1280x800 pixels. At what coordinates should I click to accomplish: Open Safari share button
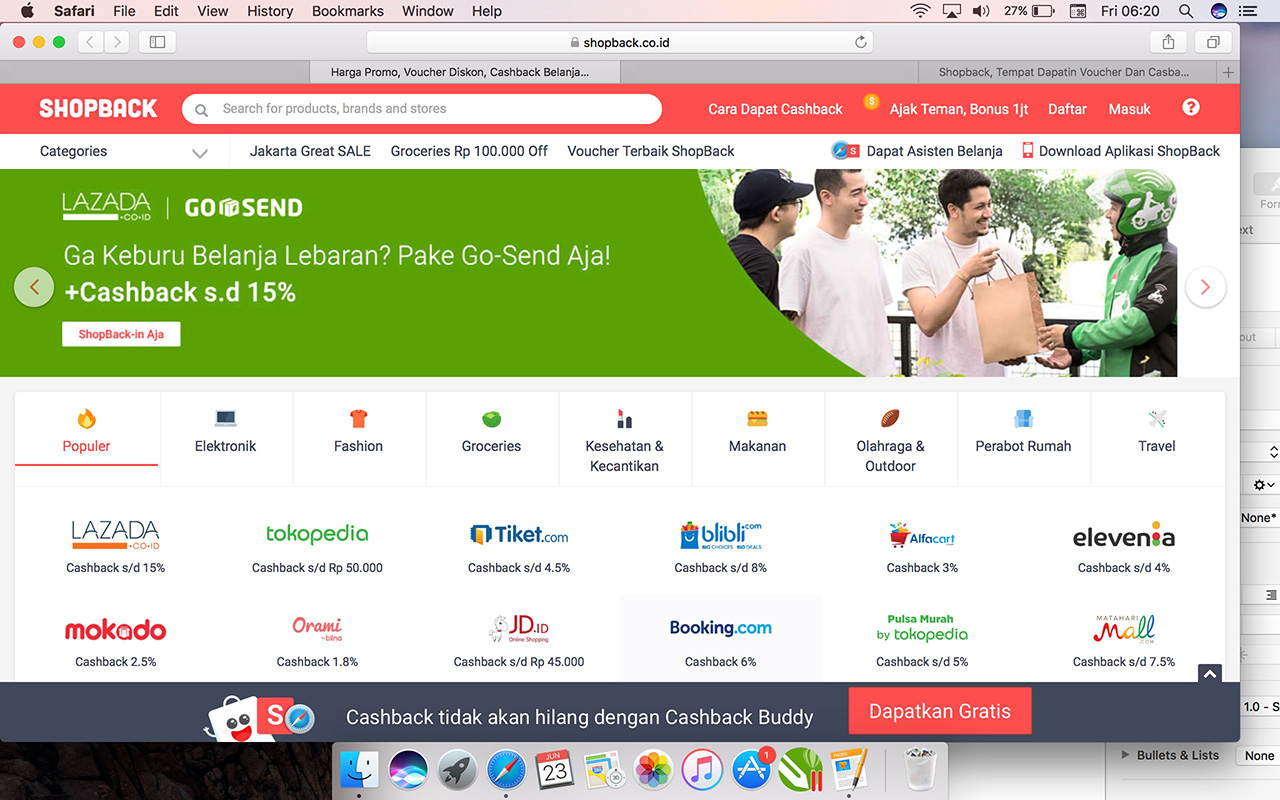[1168, 42]
